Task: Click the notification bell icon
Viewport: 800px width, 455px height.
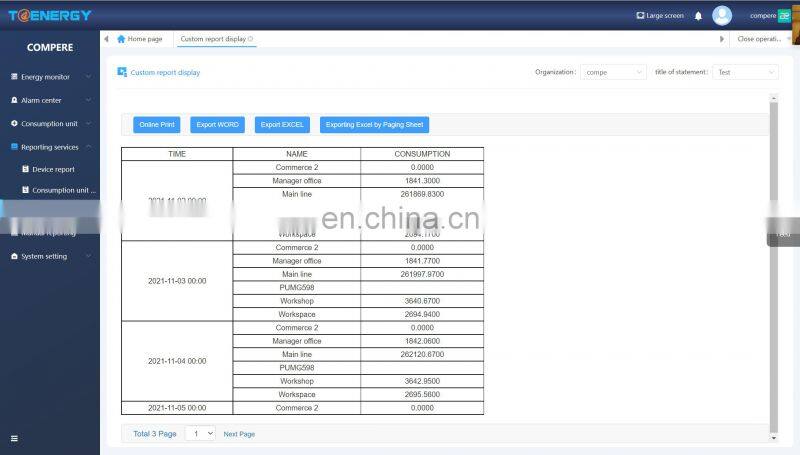Action: 698,16
